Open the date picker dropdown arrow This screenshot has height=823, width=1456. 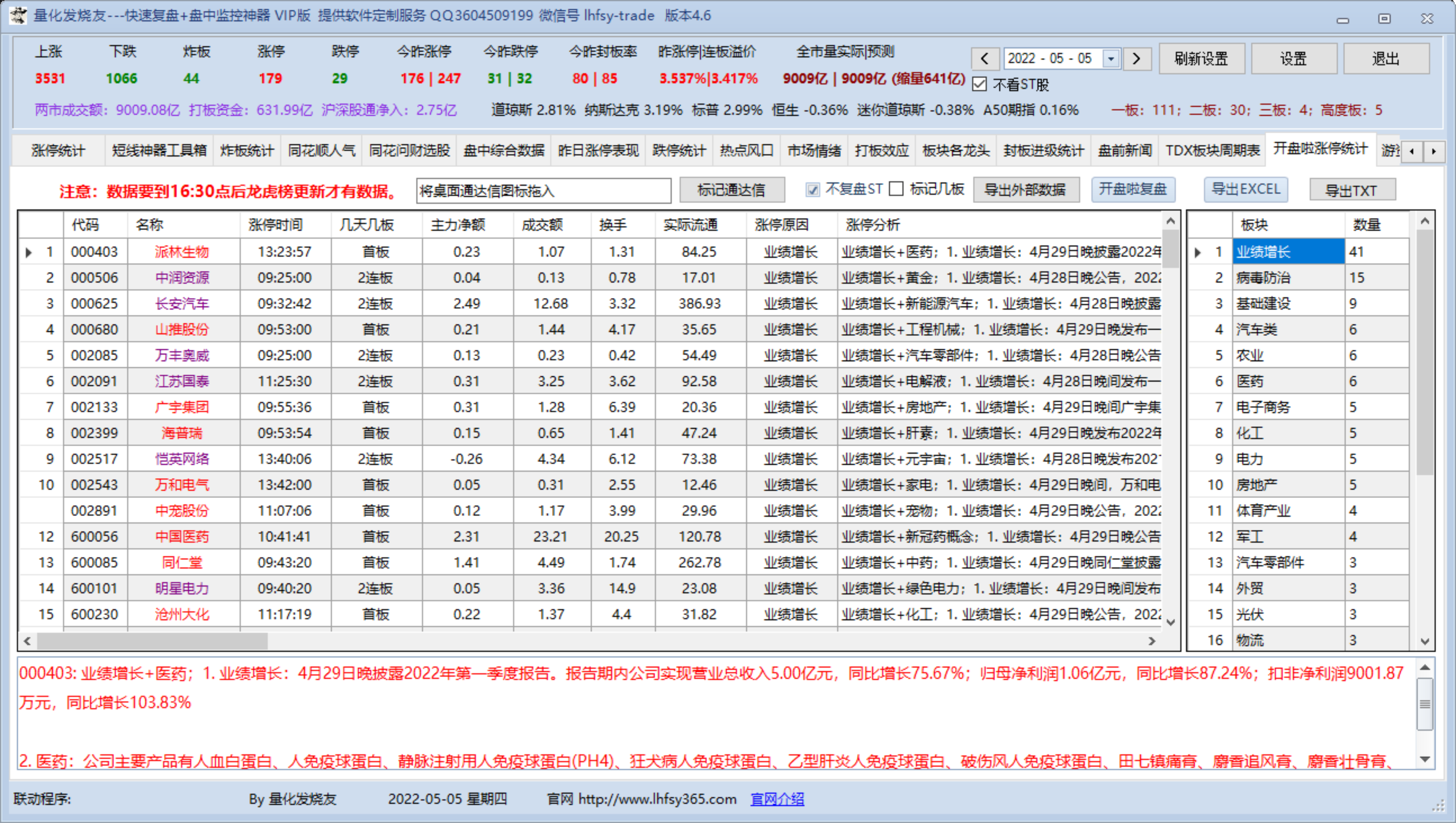(x=1111, y=59)
